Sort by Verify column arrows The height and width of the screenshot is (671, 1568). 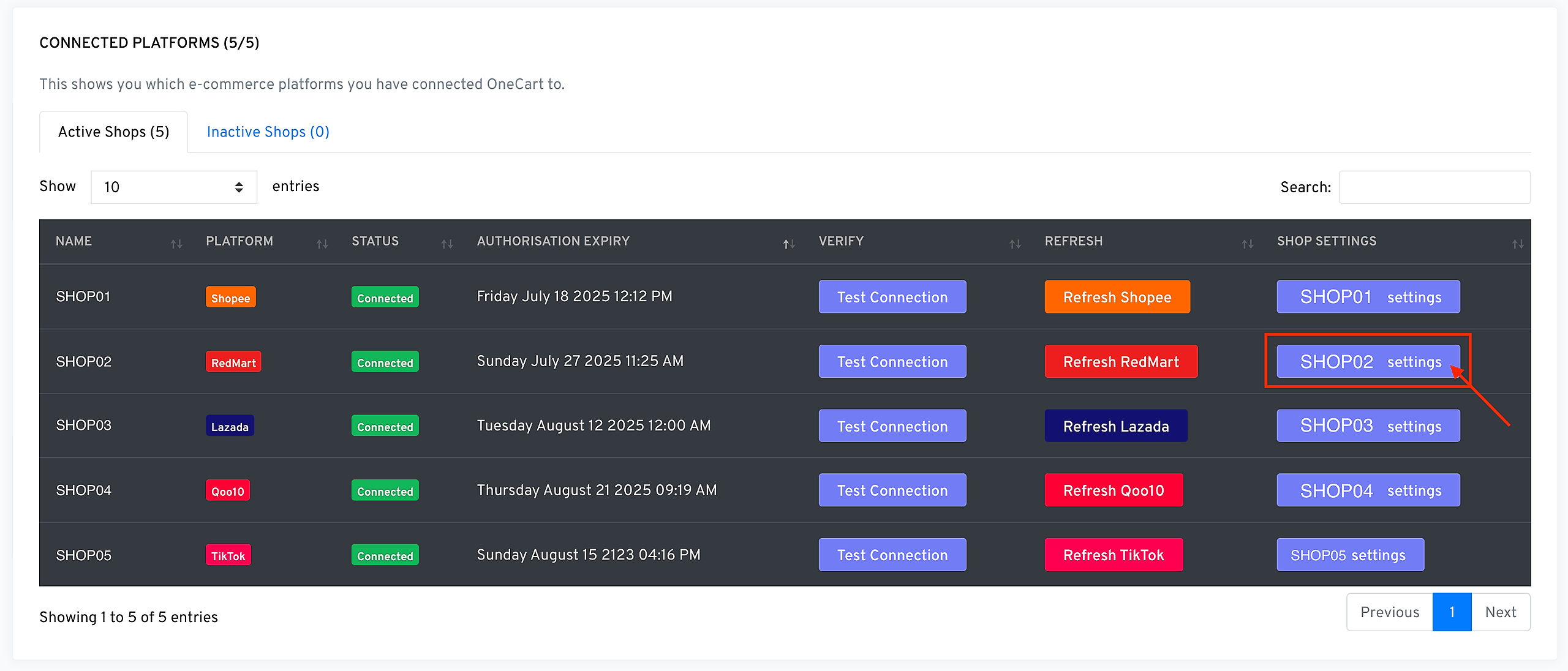tap(1015, 244)
